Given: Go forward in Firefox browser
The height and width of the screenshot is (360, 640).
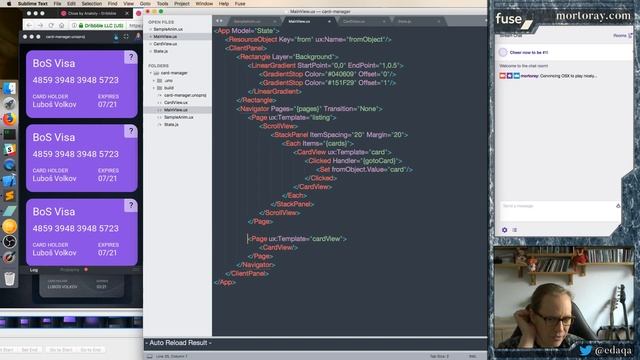Looking at the screenshot, I should click(40, 25).
